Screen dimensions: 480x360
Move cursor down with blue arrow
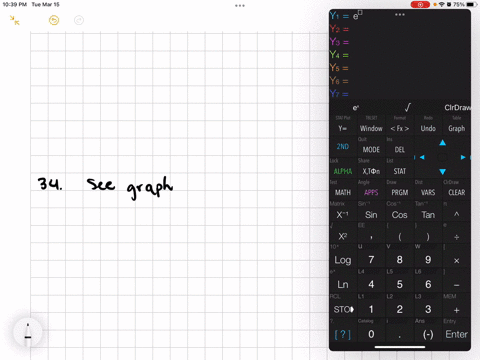(x=442, y=172)
